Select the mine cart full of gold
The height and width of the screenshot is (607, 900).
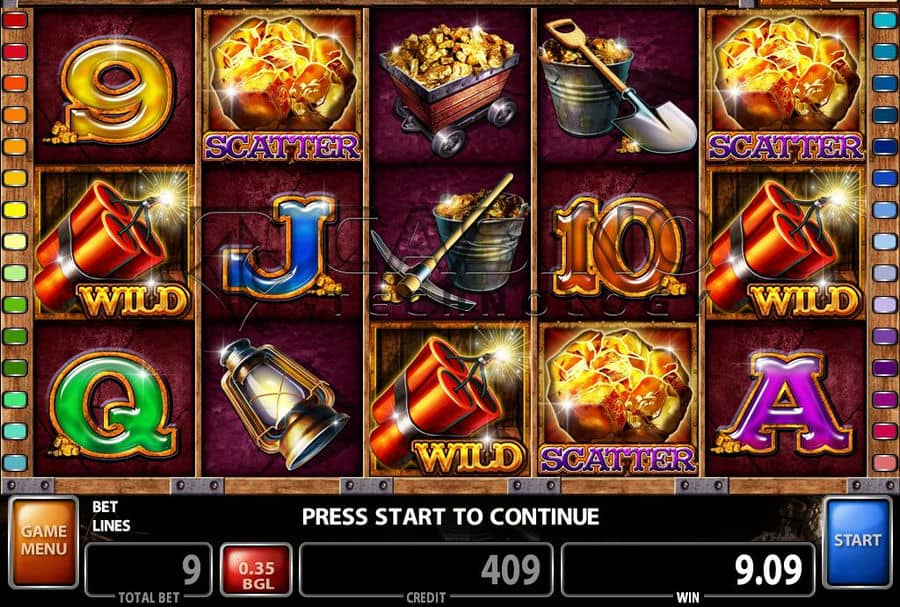pyautogui.click(x=449, y=88)
